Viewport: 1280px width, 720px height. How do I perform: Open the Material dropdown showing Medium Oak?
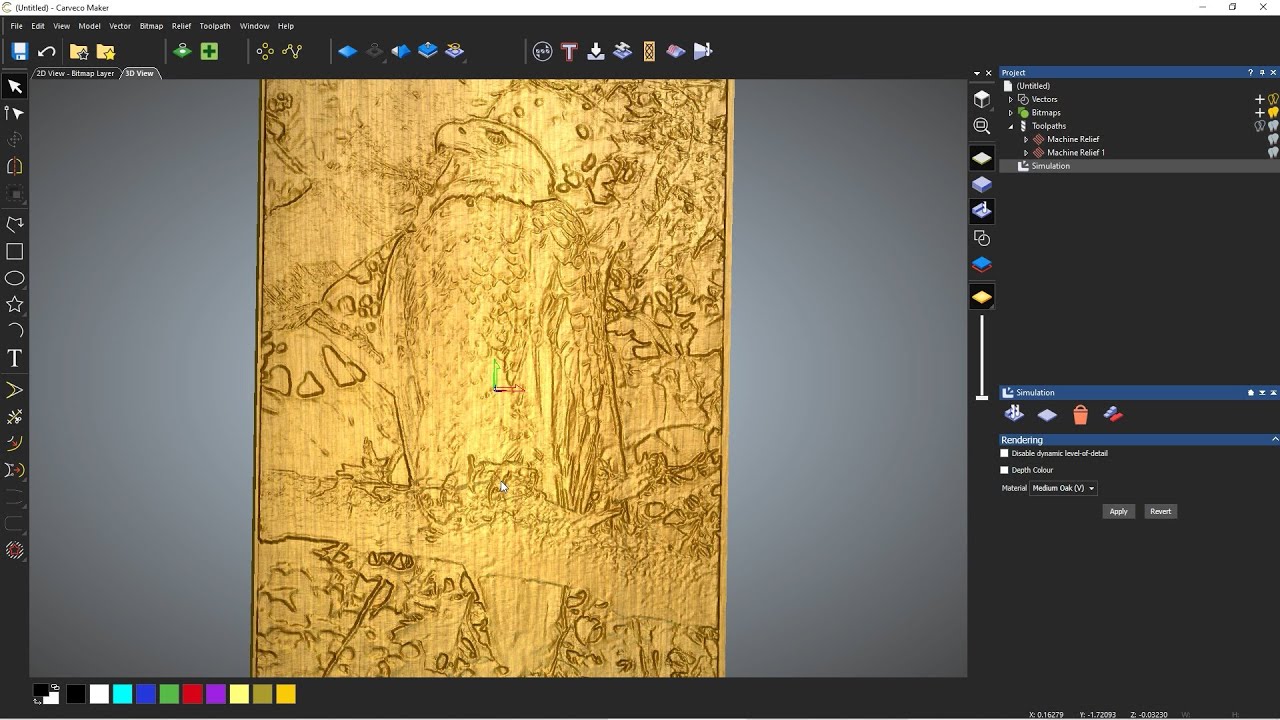coord(1063,488)
